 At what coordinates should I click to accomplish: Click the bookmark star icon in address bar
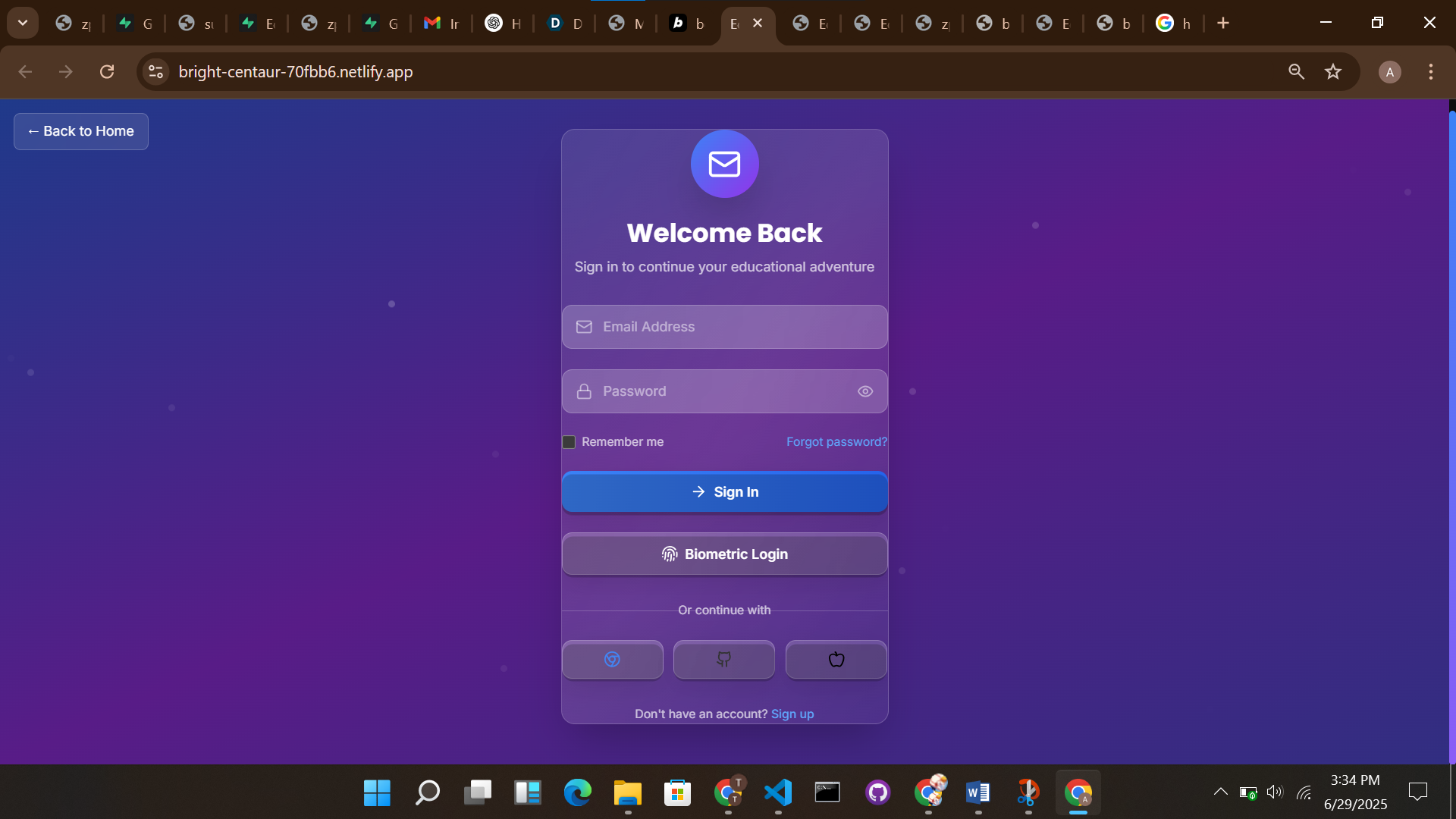pyautogui.click(x=1333, y=72)
